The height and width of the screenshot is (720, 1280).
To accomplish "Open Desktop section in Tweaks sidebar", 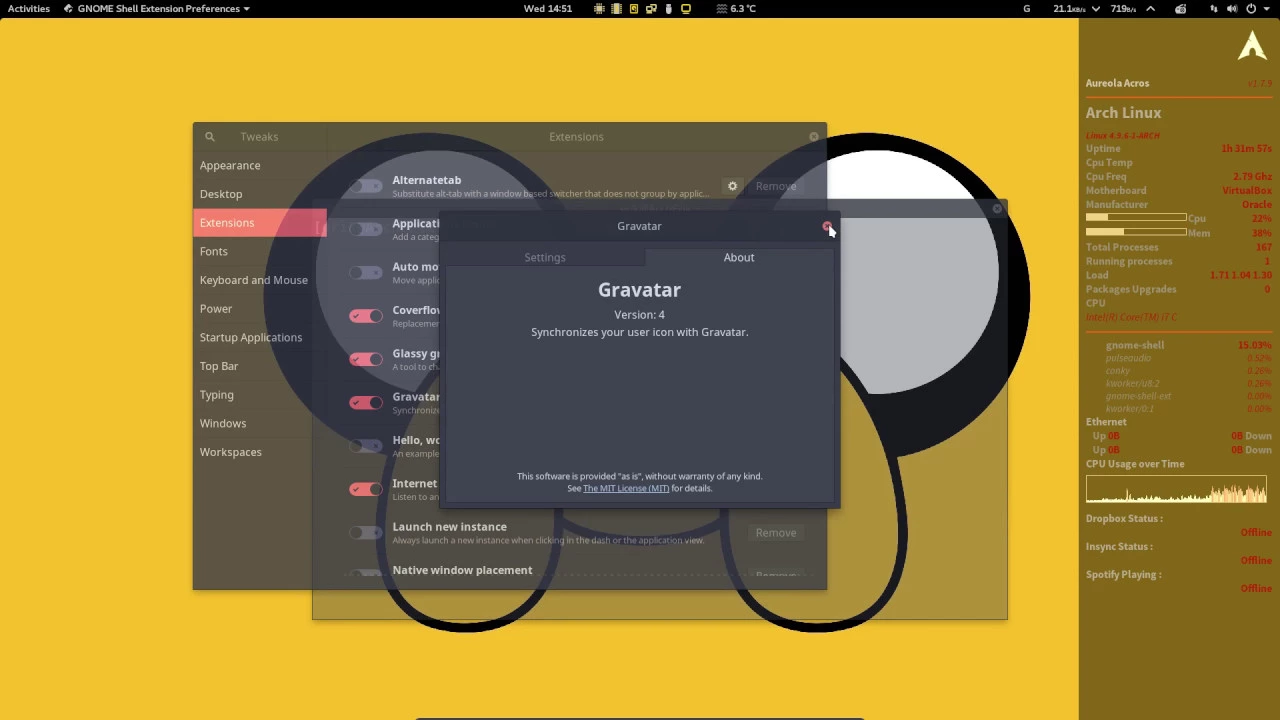I will coord(260,194).
